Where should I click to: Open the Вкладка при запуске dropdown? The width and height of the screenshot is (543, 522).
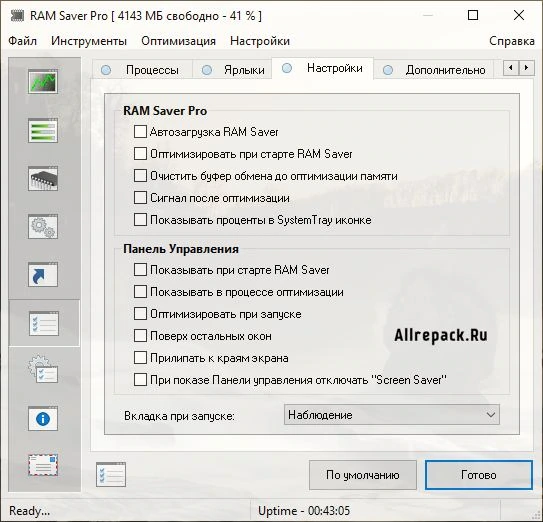(x=392, y=415)
